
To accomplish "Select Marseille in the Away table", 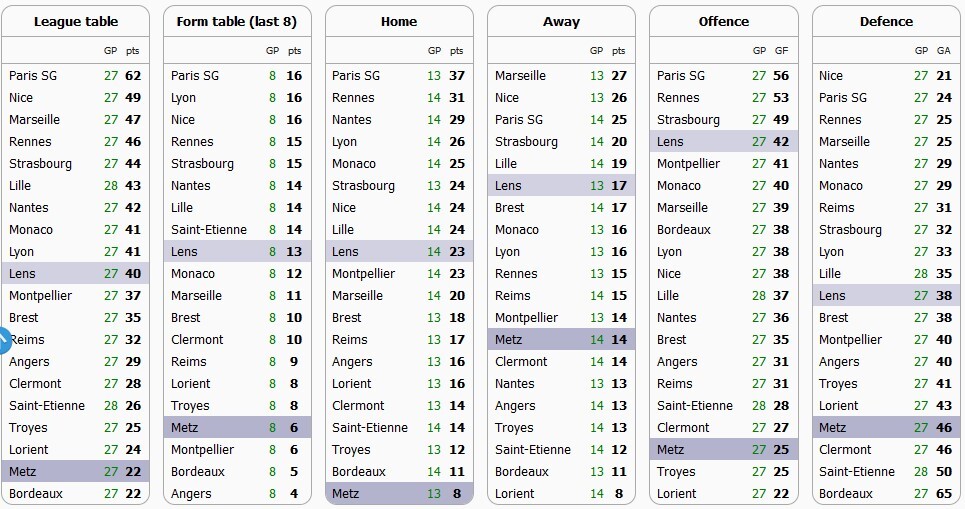I will (520, 76).
